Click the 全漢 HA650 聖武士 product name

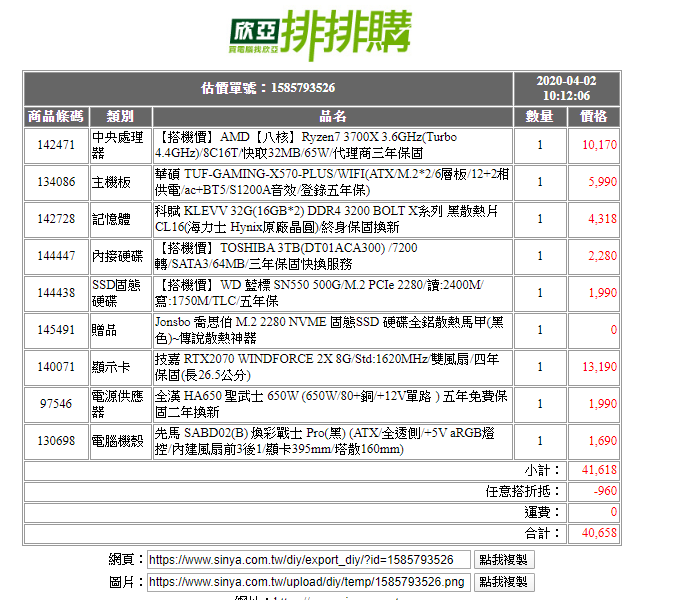pyautogui.click(x=333, y=404)
